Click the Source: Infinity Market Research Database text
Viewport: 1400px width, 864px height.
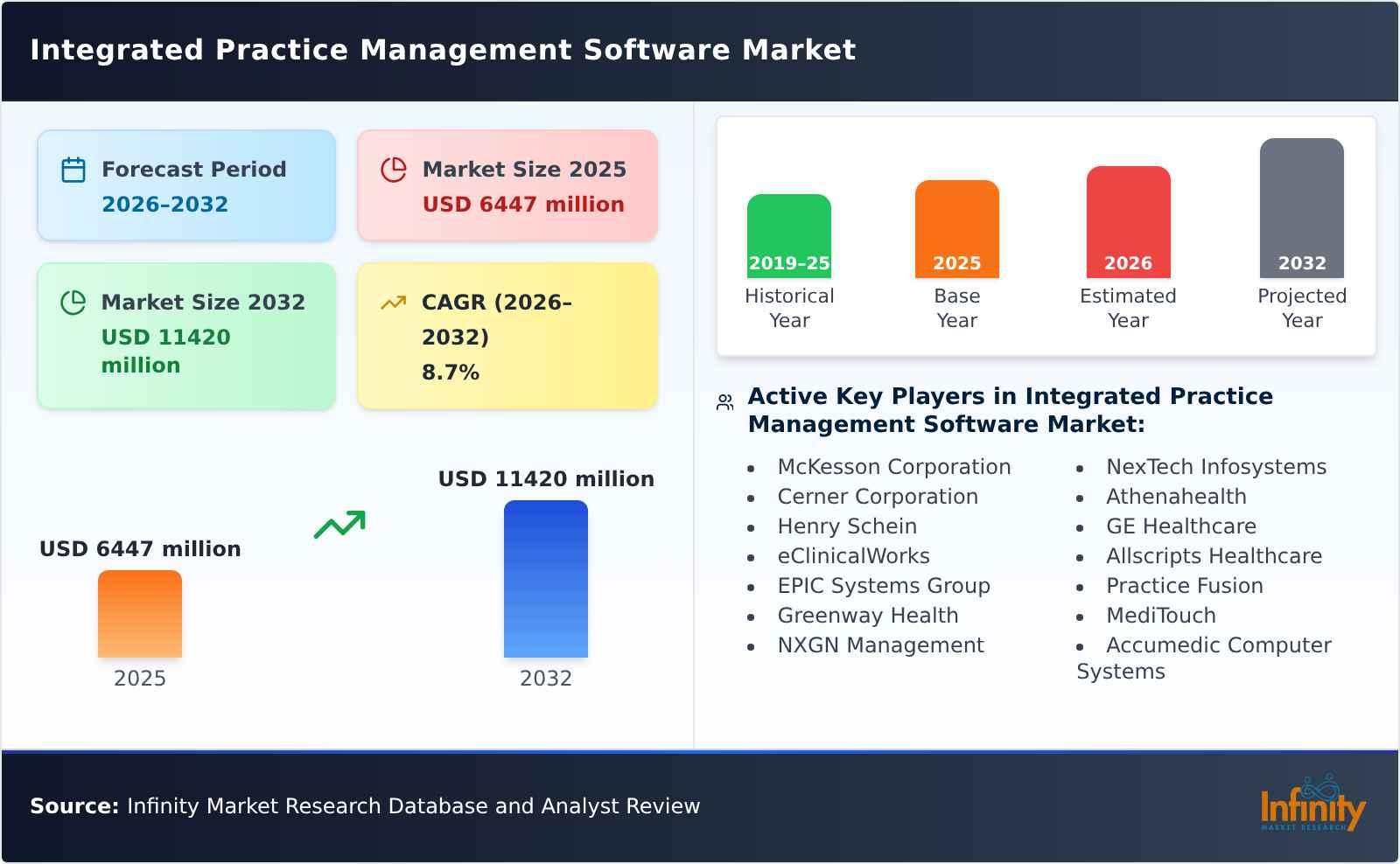(x=365, y=806)
